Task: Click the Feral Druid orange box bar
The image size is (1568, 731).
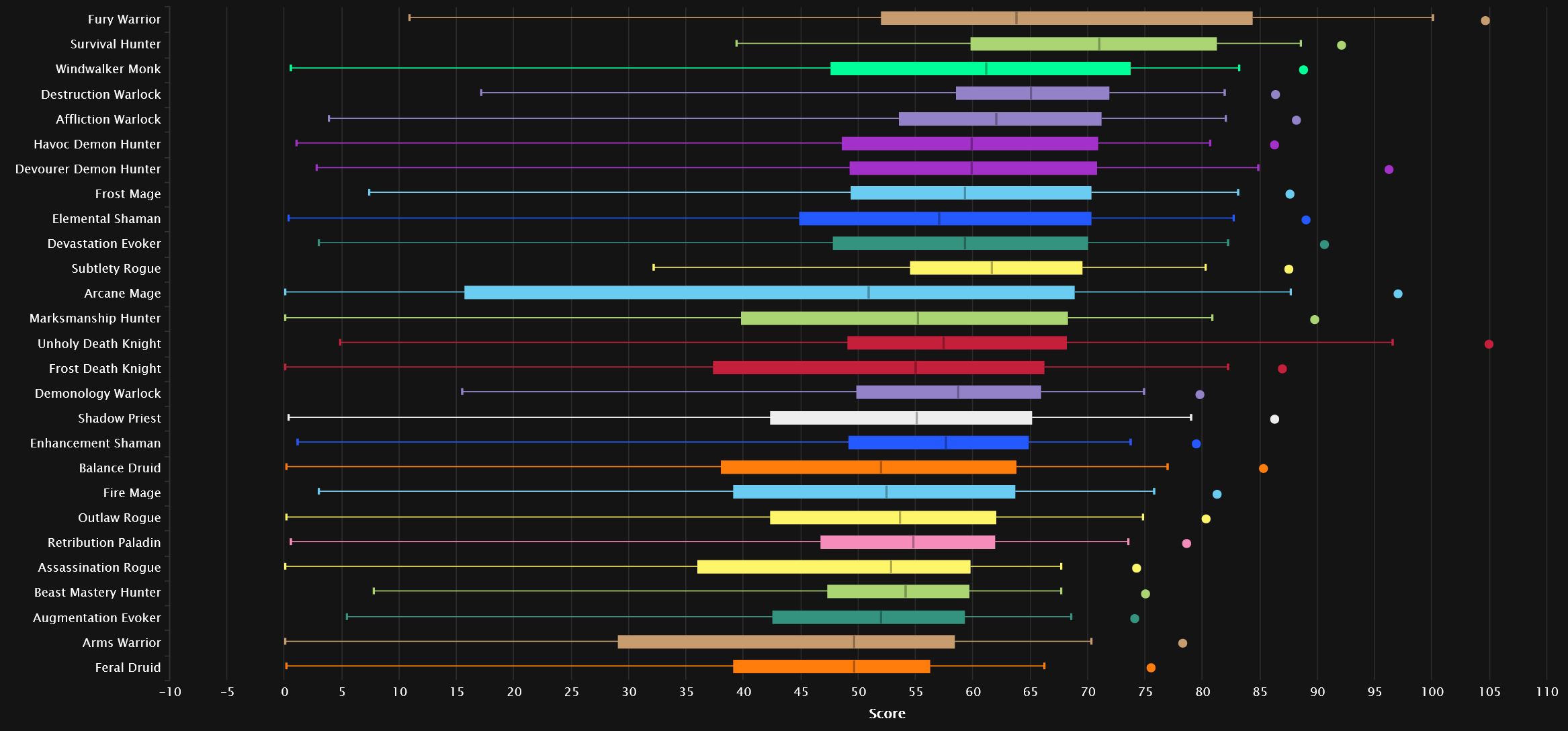Action: [x=832, y=666]
